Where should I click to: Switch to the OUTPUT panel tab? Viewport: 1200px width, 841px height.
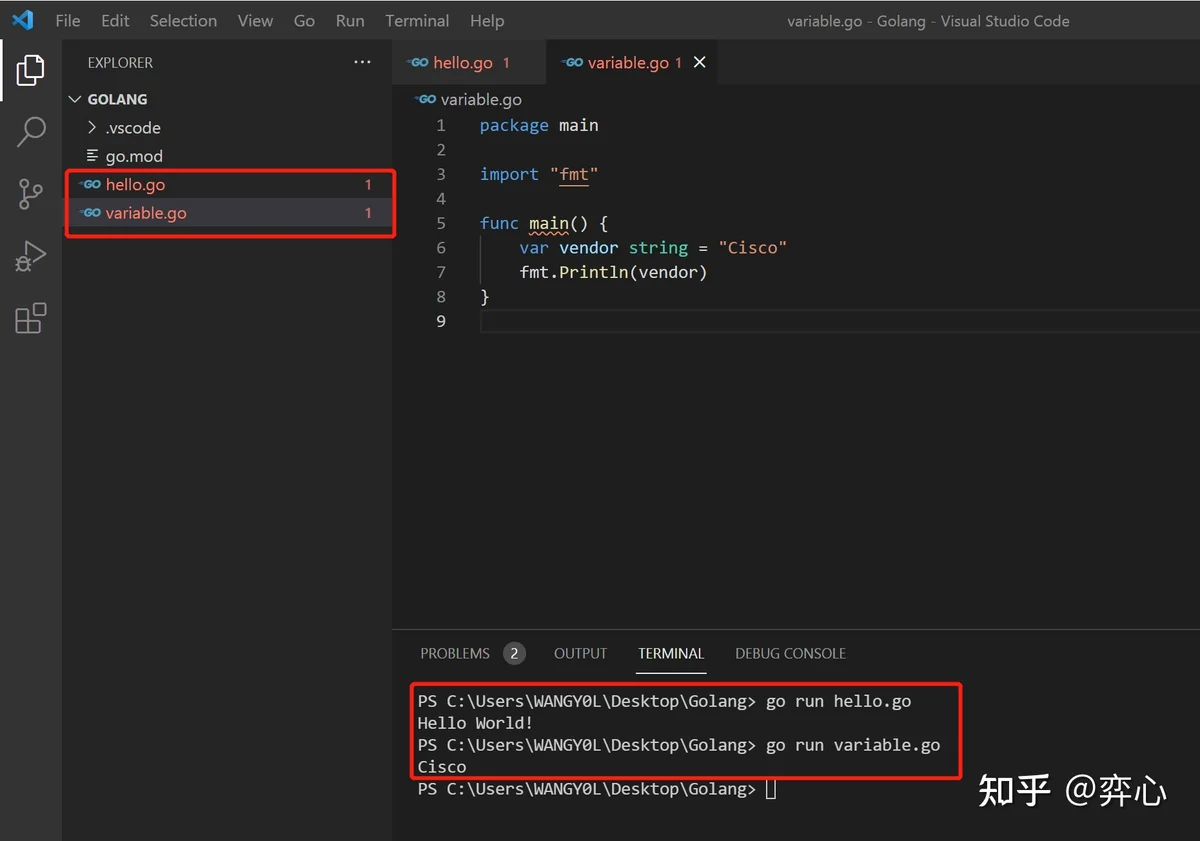click(581, 653)
